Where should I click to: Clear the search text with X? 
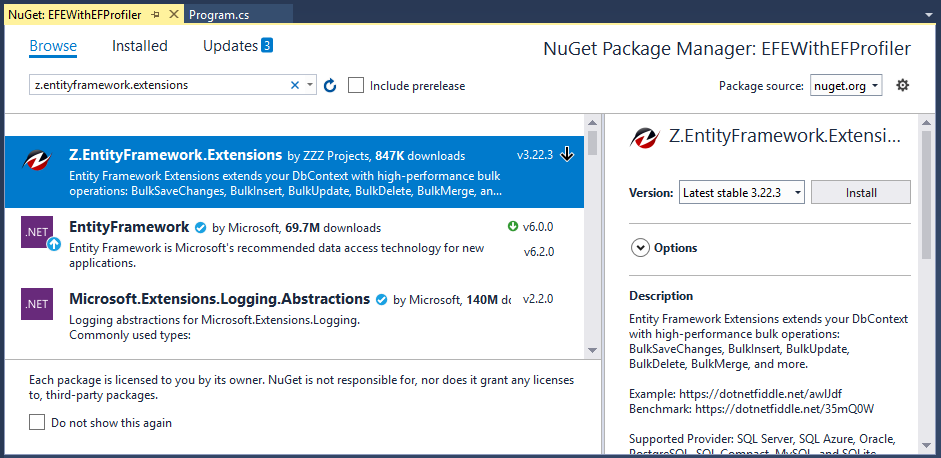pyautogui.click(x=295, y=85)
